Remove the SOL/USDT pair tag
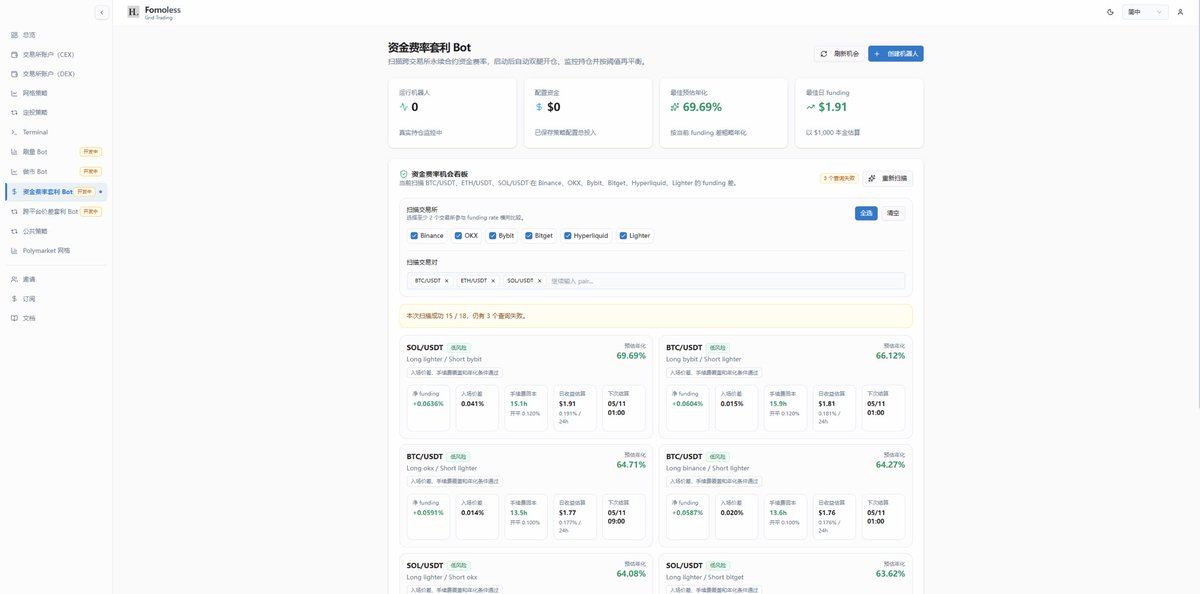 pos(539,281)
